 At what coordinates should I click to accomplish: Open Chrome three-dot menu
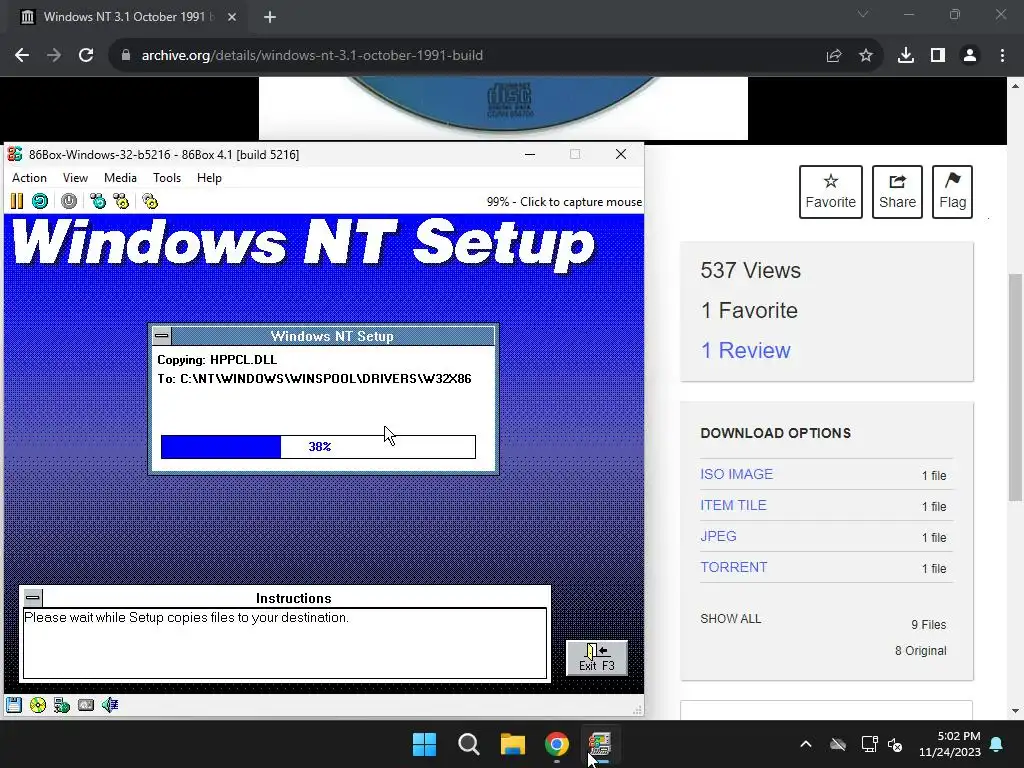pyautogui.click(x=1002, y=56)
